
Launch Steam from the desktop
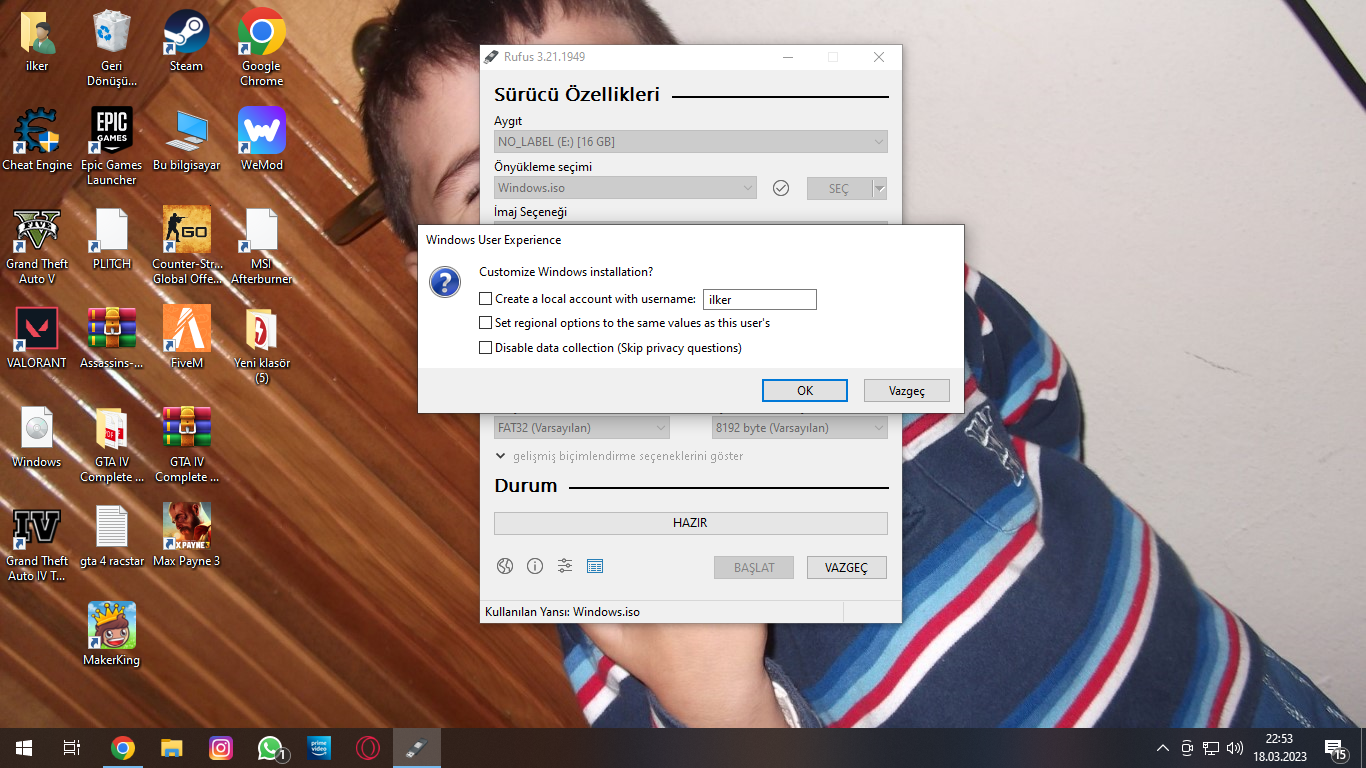tap(186, 33)
